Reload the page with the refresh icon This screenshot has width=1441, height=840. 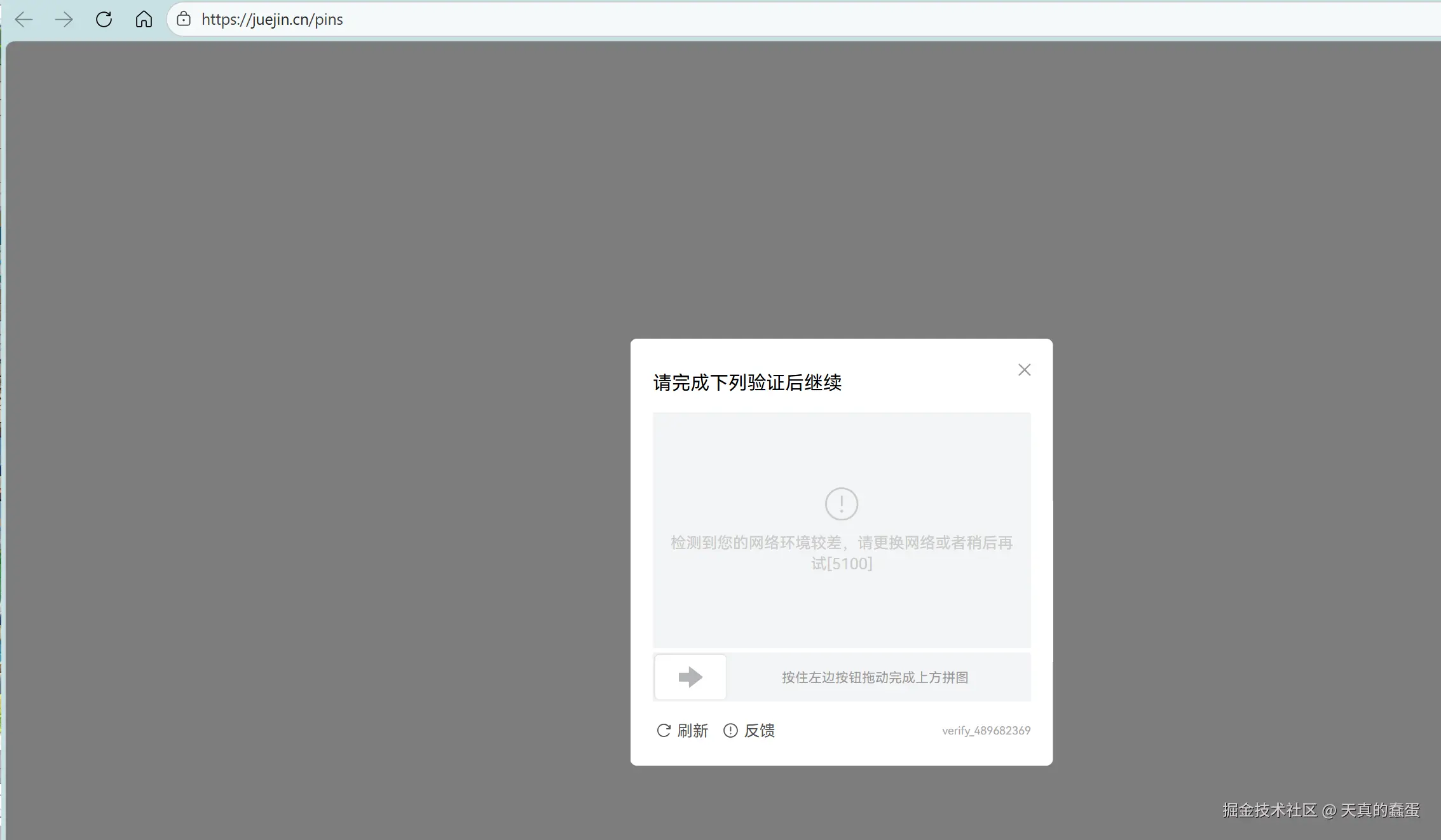[104, 19]
